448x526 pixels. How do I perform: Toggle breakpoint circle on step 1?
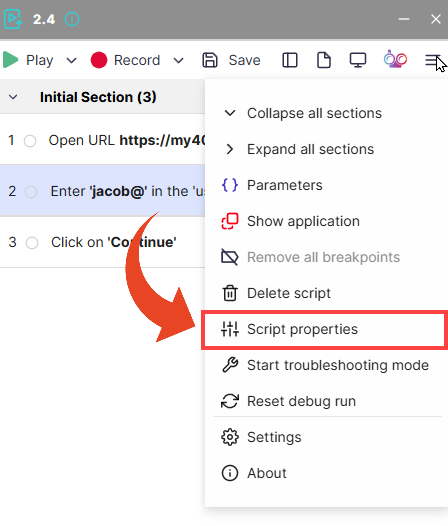[30, 141]
